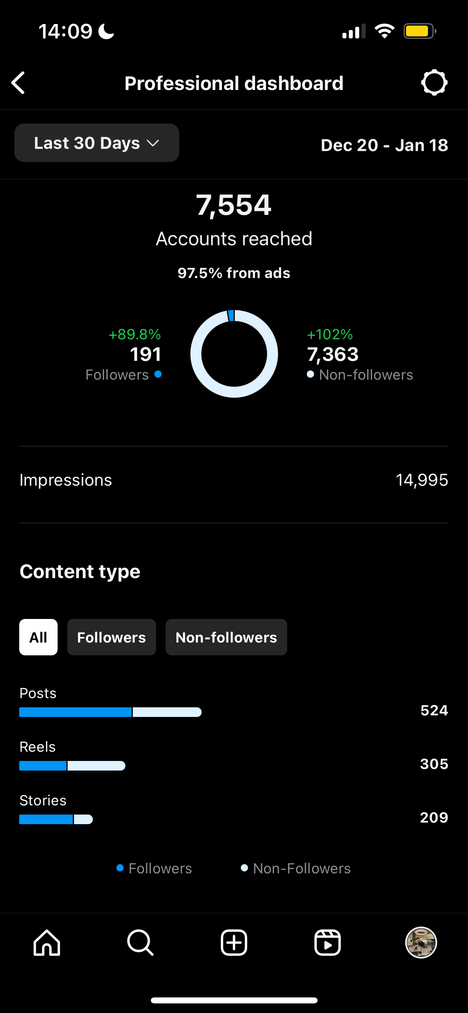468x1013 pixels.
Task: Open the Reels icon in bottom bar
Action: point(328,943)
